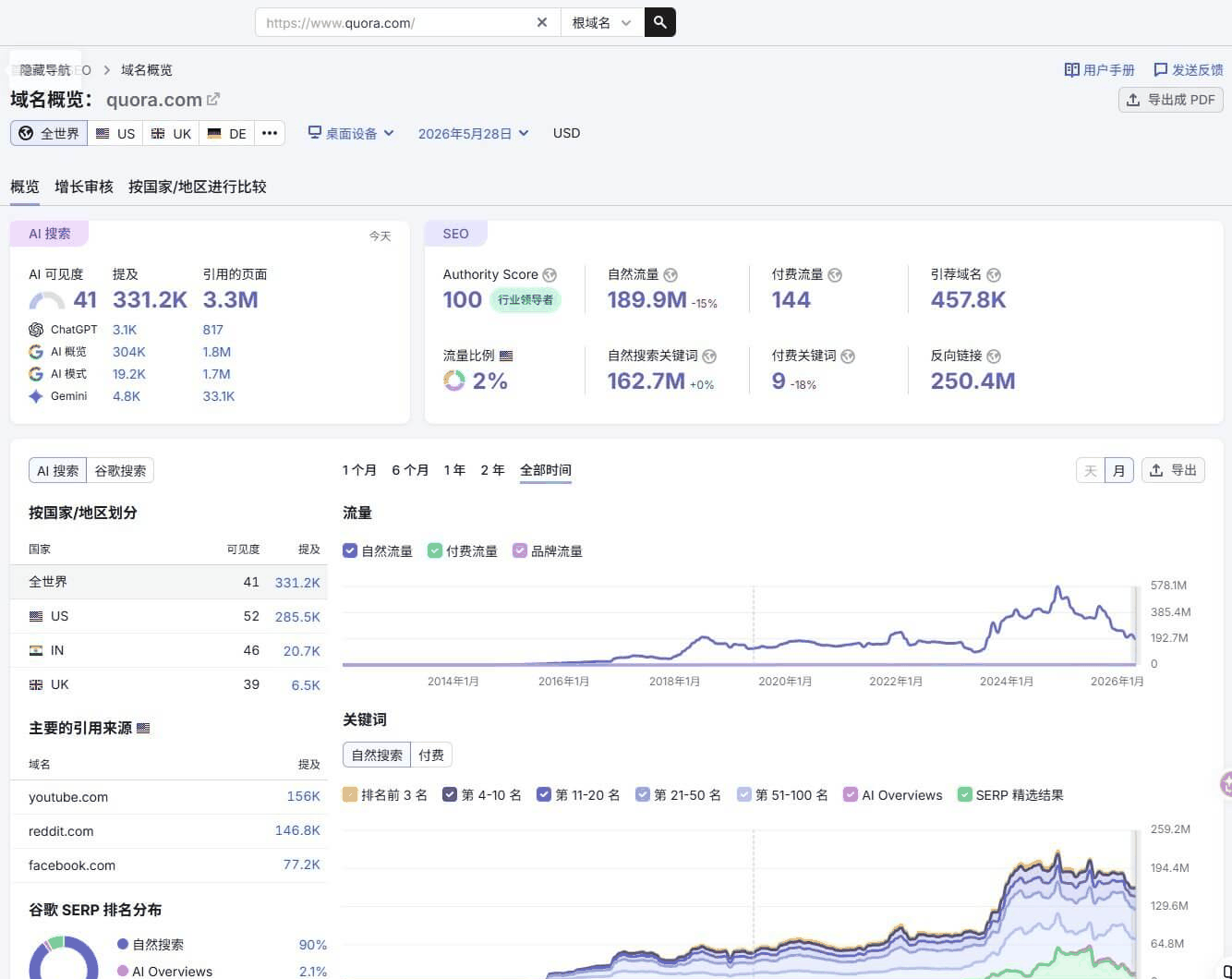
Task: Click the US flag next to 主要的引用来源
Action: 143,728
